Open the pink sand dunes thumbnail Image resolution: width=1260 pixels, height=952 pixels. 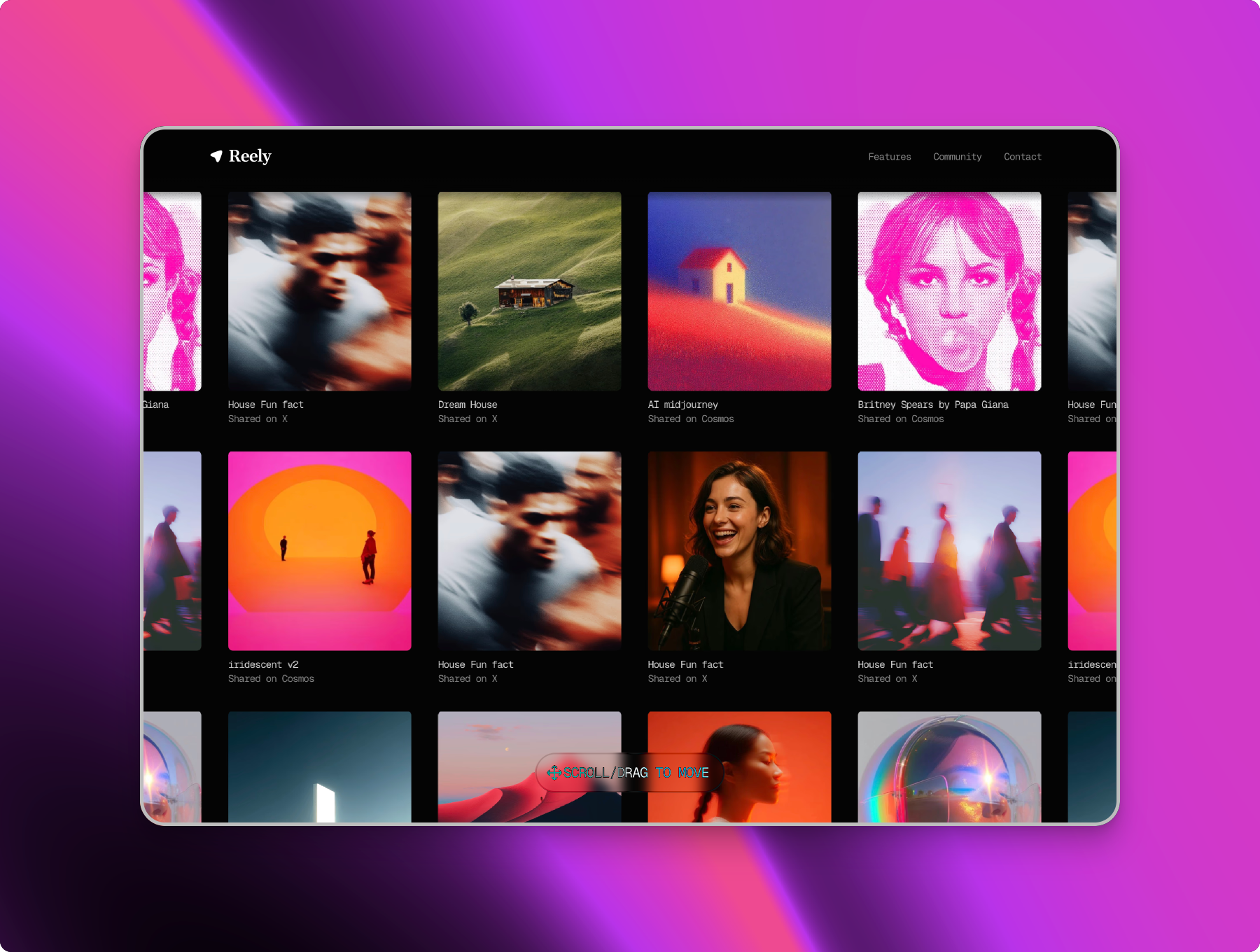pos(530,766)
